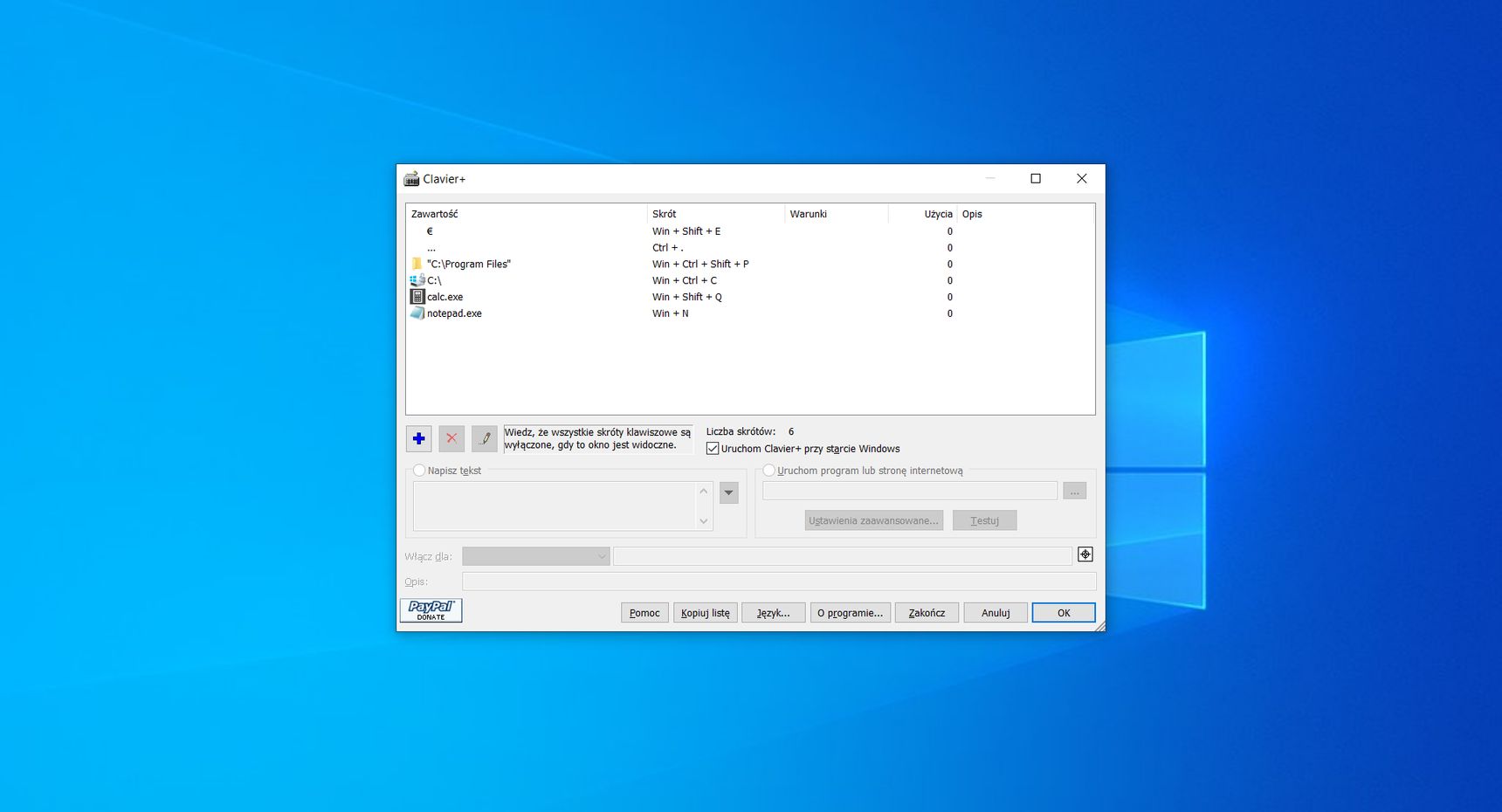1502x812 pixels.
Task: Confirm with the OK button
Action: 1064,613
